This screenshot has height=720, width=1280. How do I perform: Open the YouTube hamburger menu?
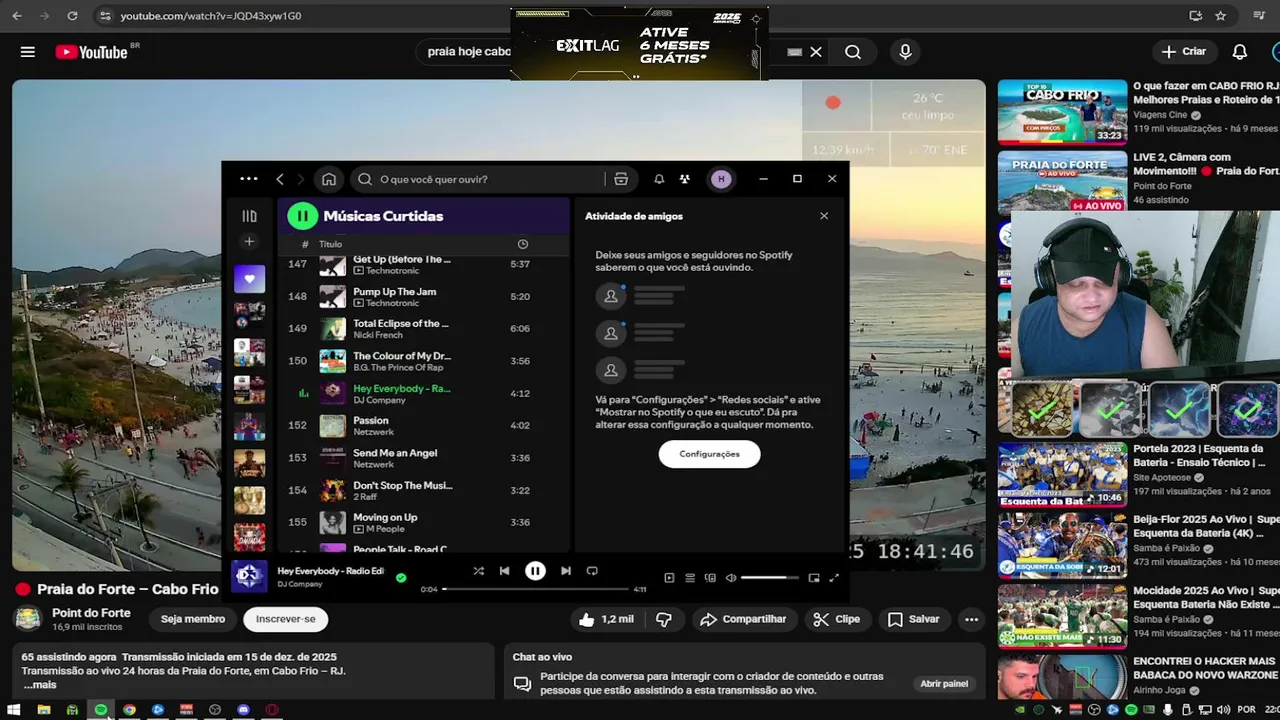click(x=28, y=52)
